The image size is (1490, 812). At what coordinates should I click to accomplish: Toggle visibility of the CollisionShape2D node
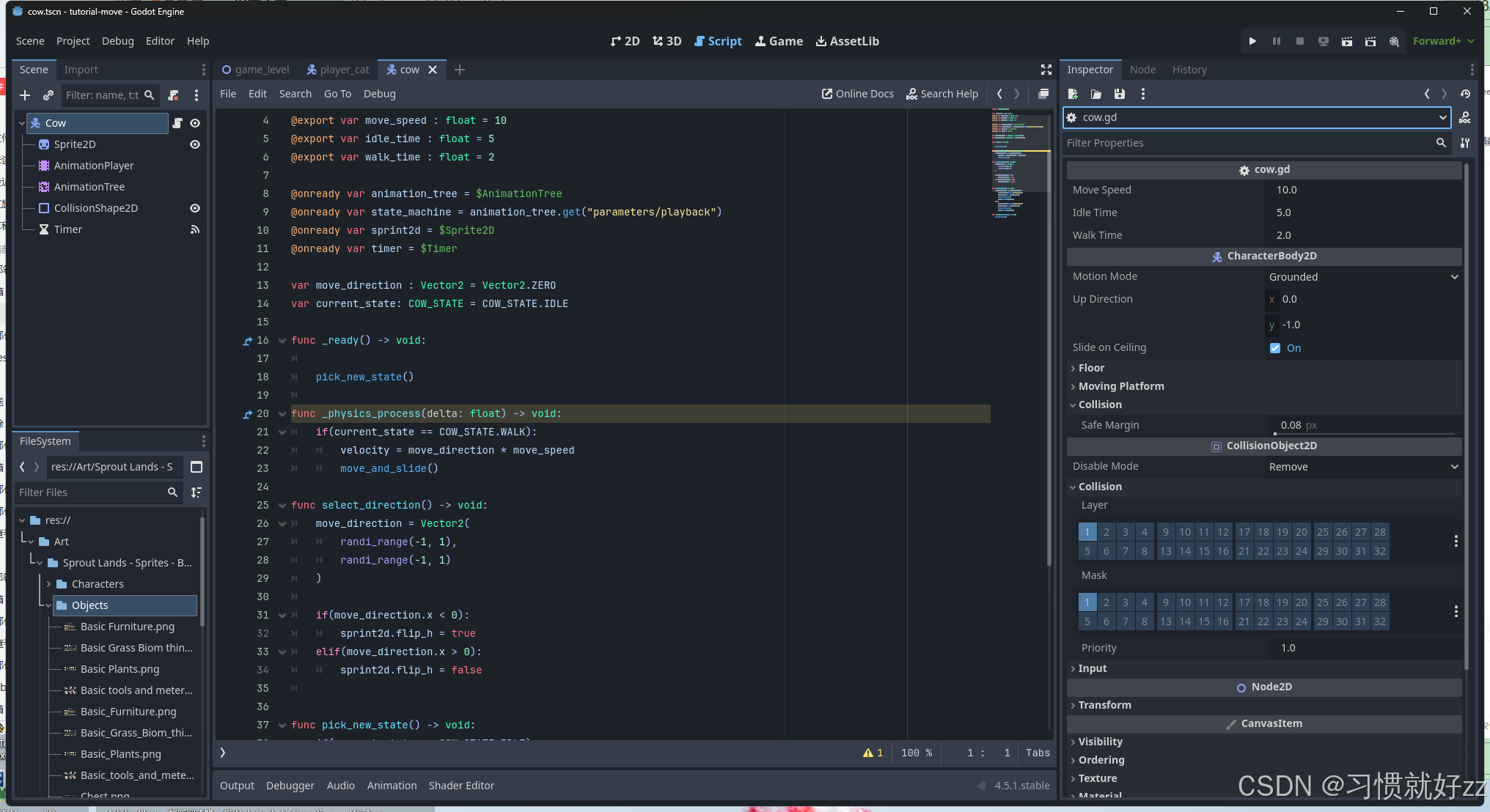coord(195,208)
